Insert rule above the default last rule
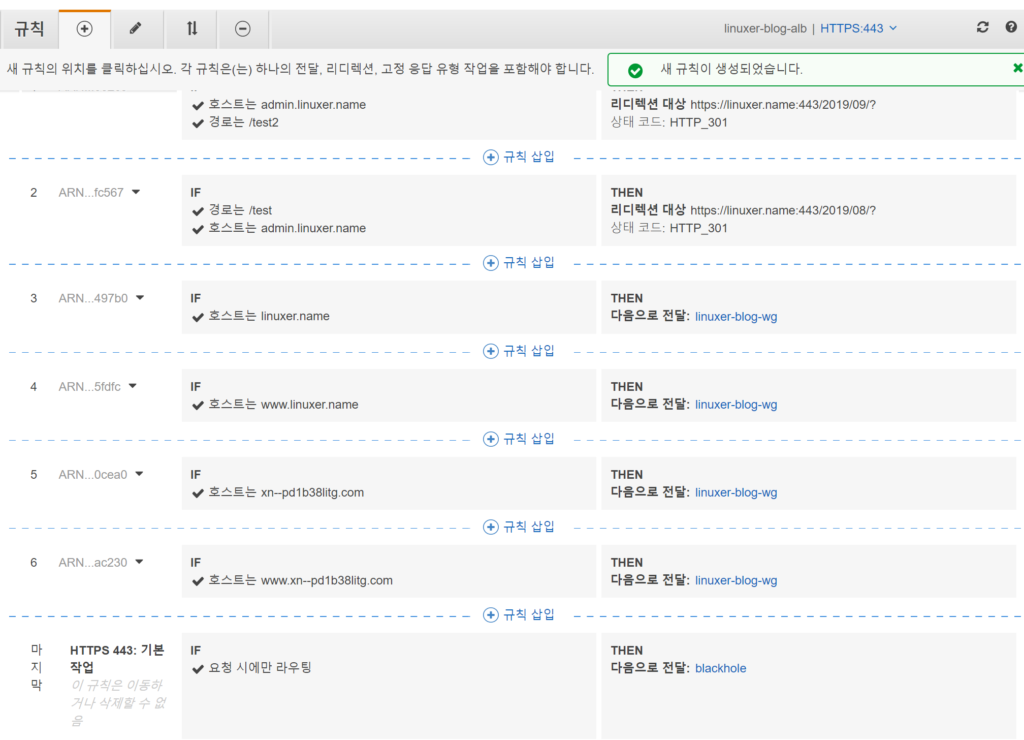The width and height of the screenshot is (1024, 740). coord(519,615)
